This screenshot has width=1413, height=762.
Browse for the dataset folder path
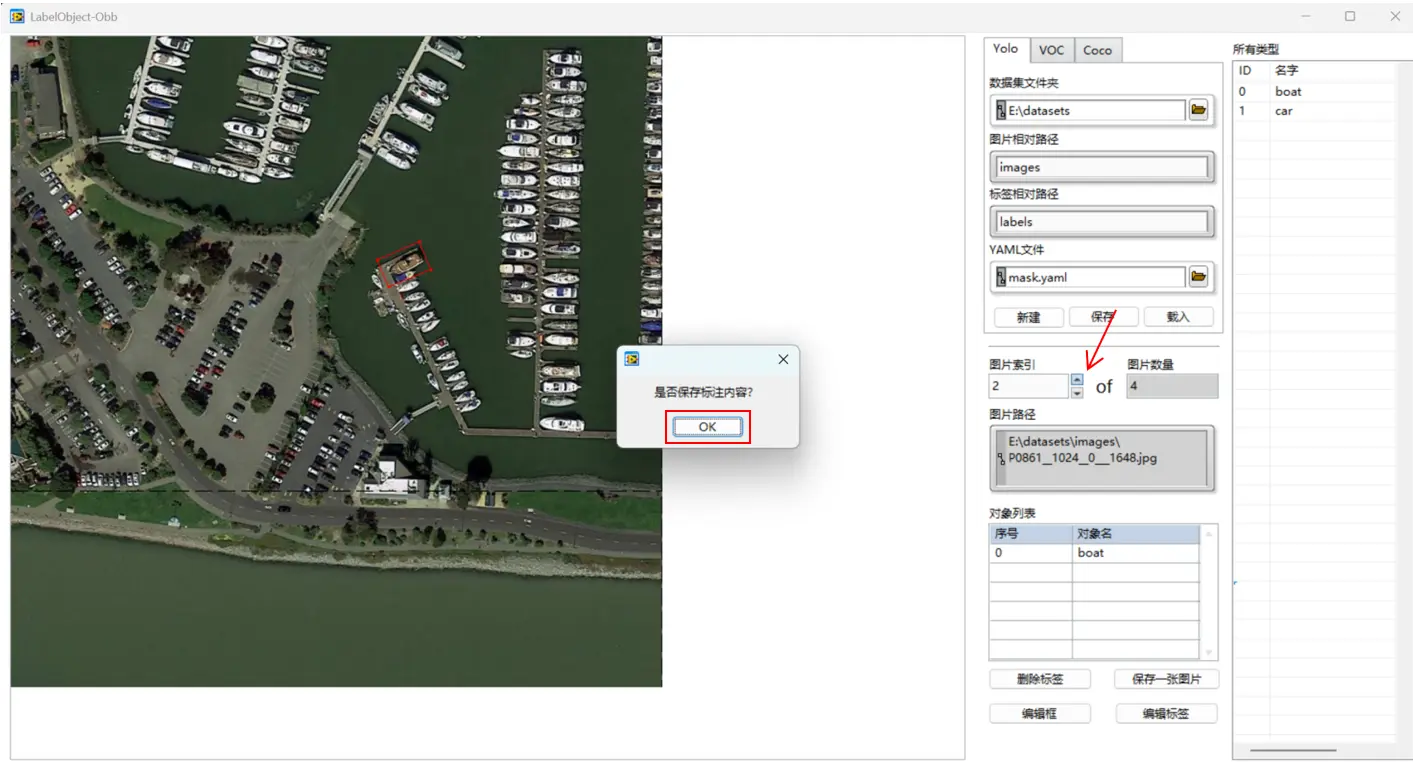click(1198, 110)
